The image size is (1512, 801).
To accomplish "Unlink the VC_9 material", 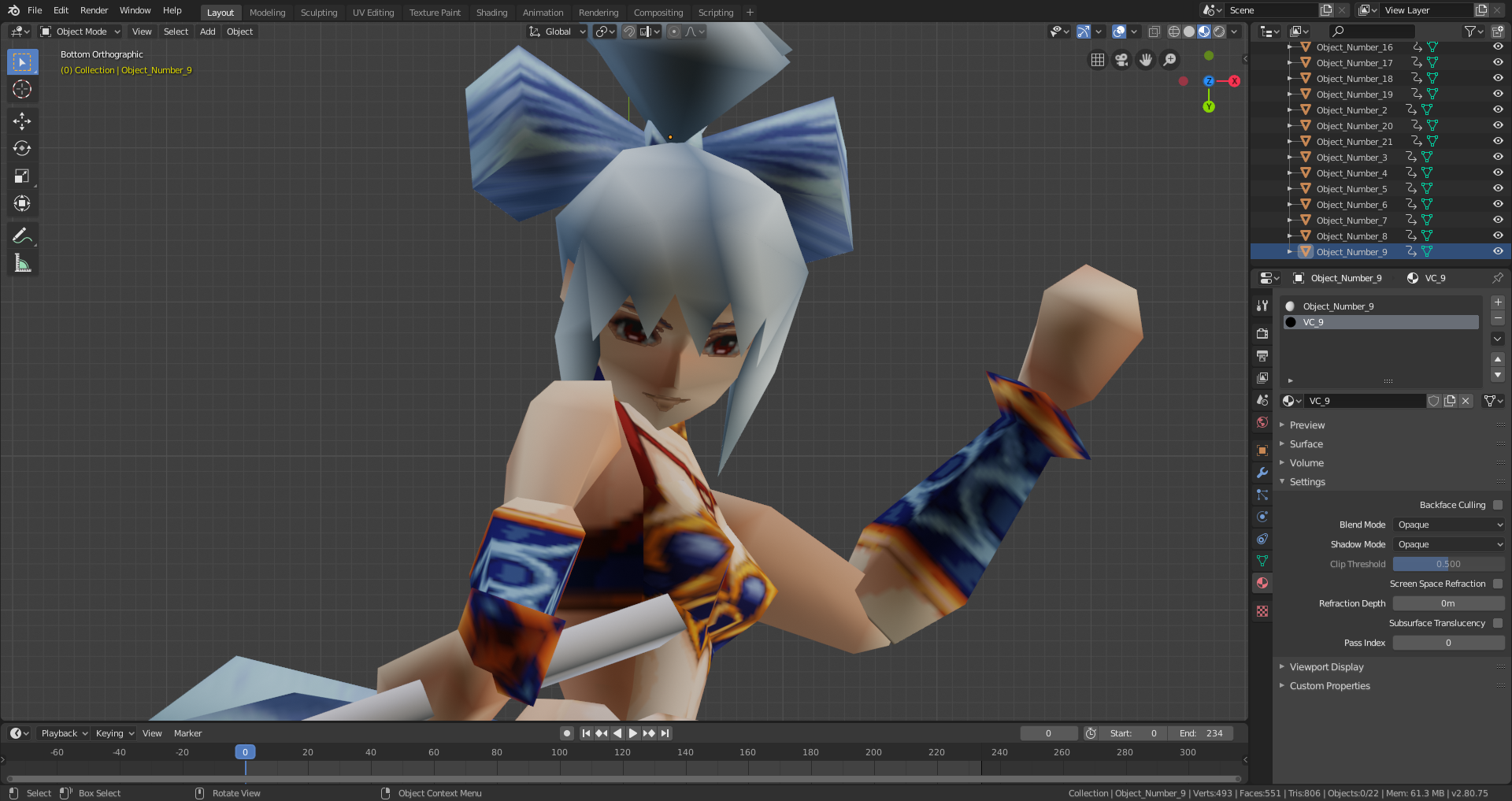I will (1466, 401).
